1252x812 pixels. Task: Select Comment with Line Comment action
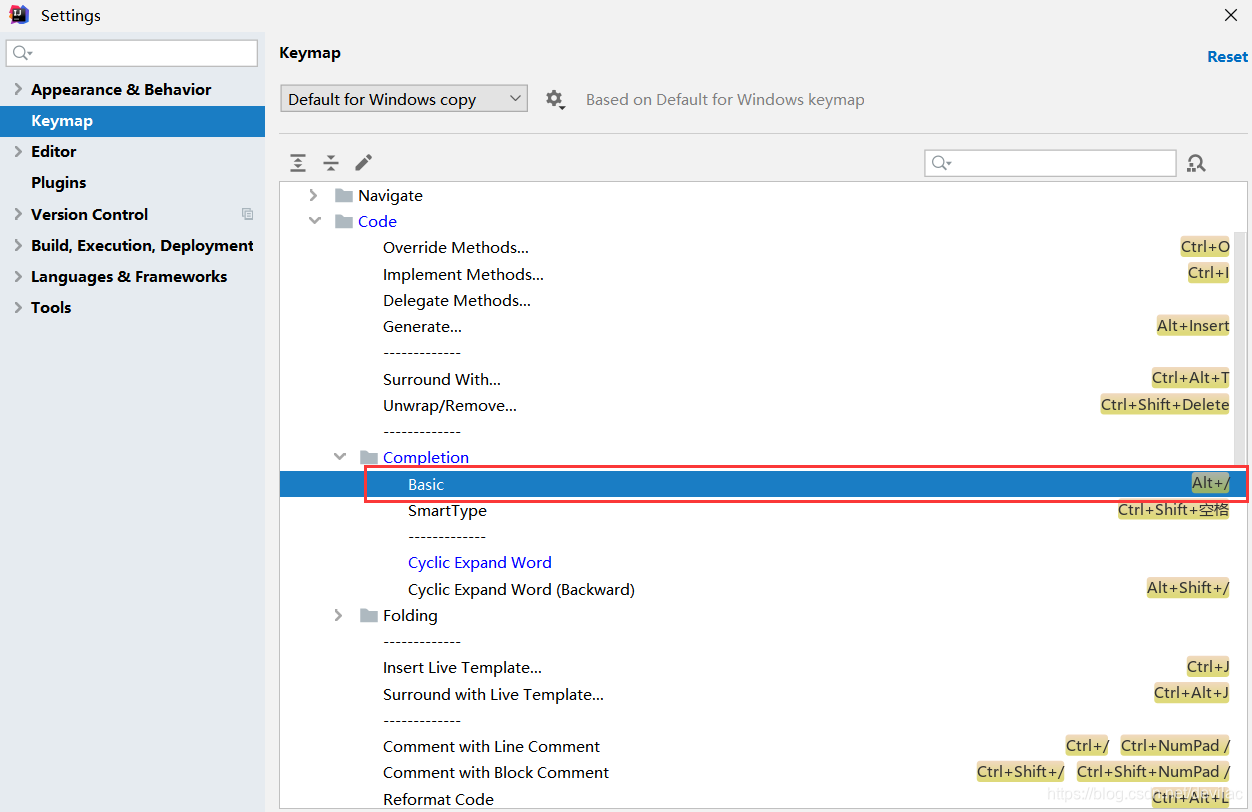(491, 746)
